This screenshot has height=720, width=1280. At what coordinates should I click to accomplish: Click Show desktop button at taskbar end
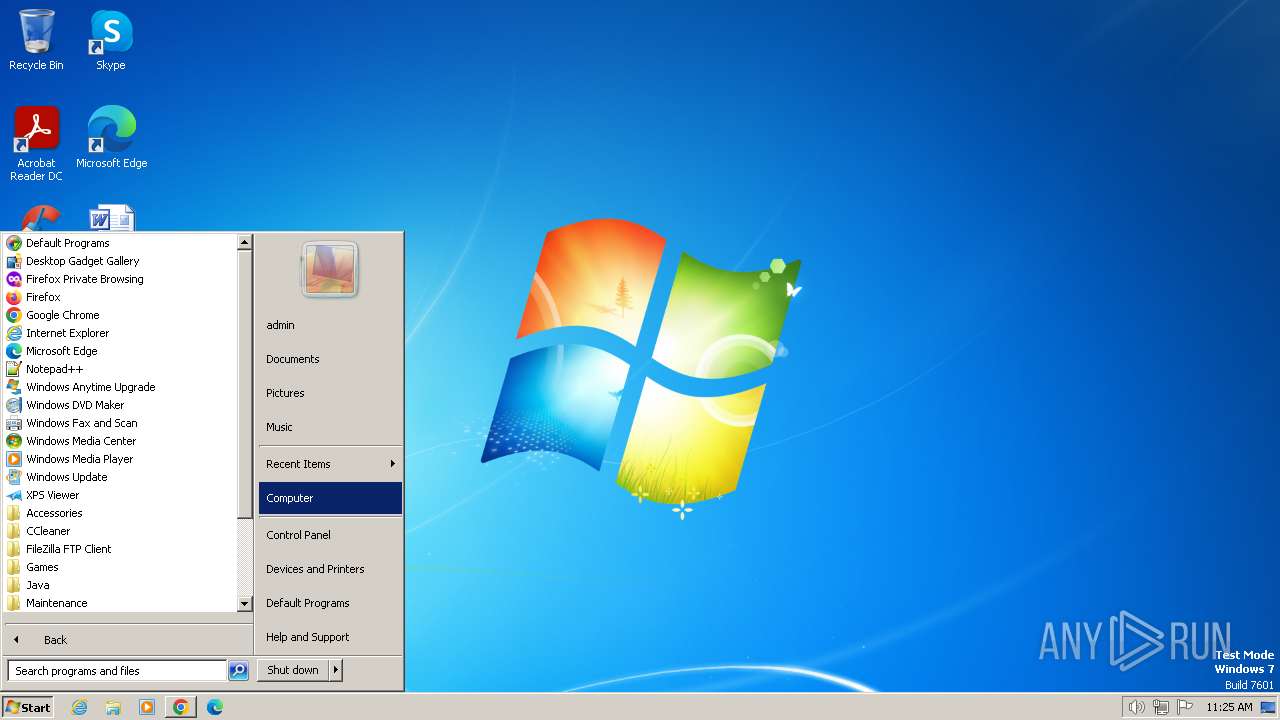coord(1268,707)
